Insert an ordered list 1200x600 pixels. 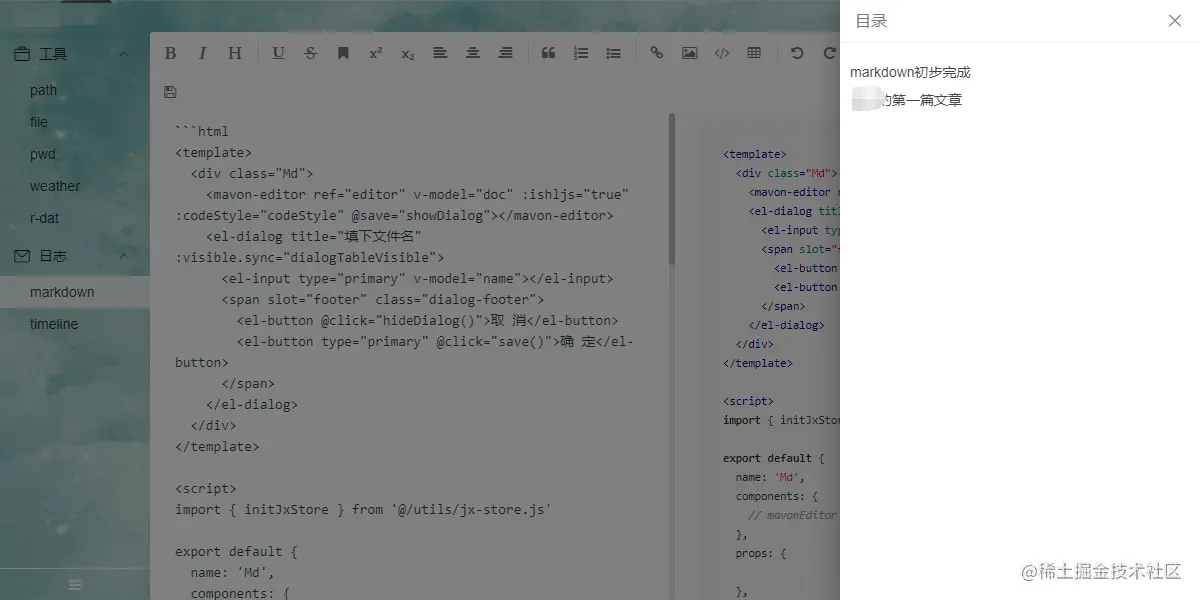pyautogui.click(x=580, y=53)
